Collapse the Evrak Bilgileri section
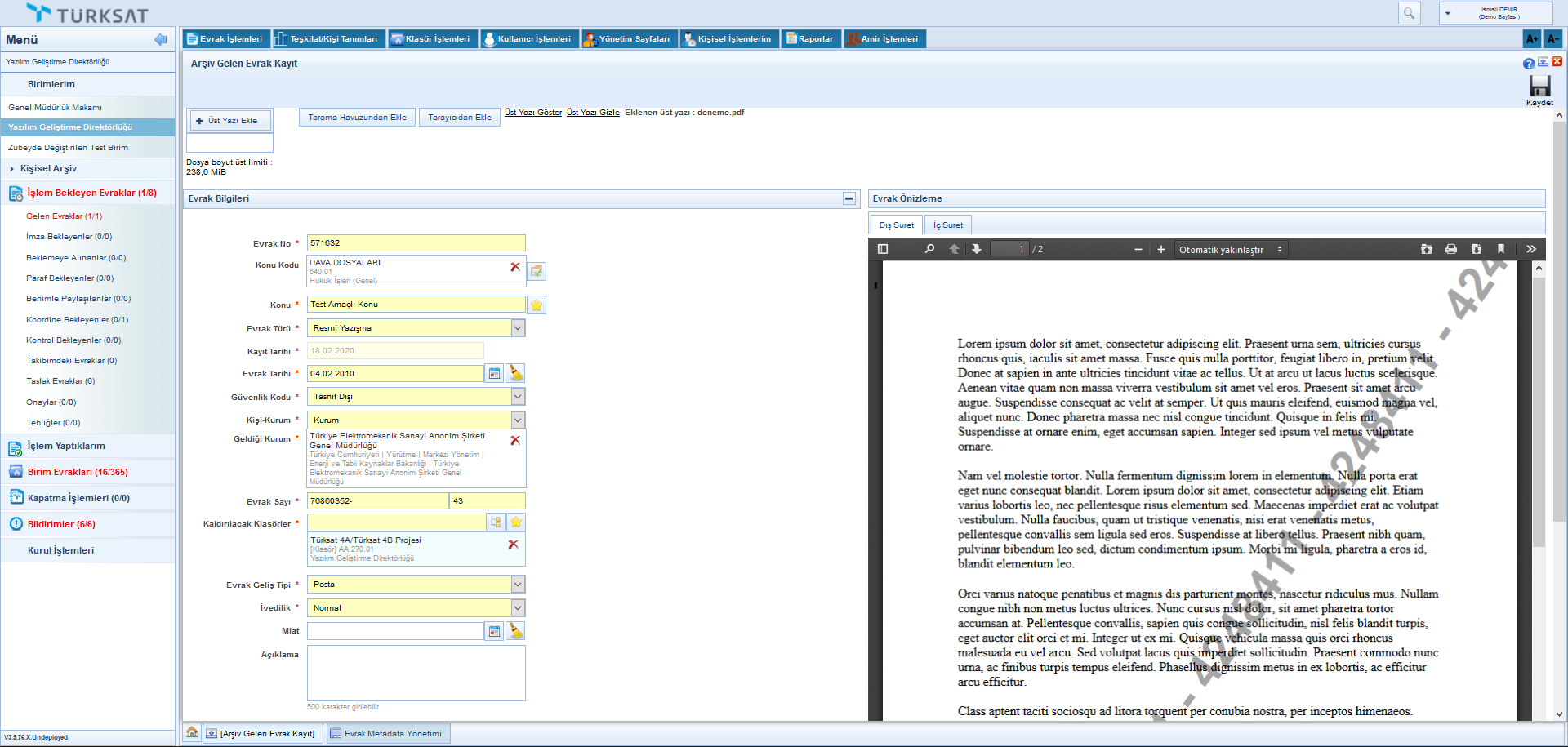The width and height of the screenshot is (1568, 747). [849, 198]
